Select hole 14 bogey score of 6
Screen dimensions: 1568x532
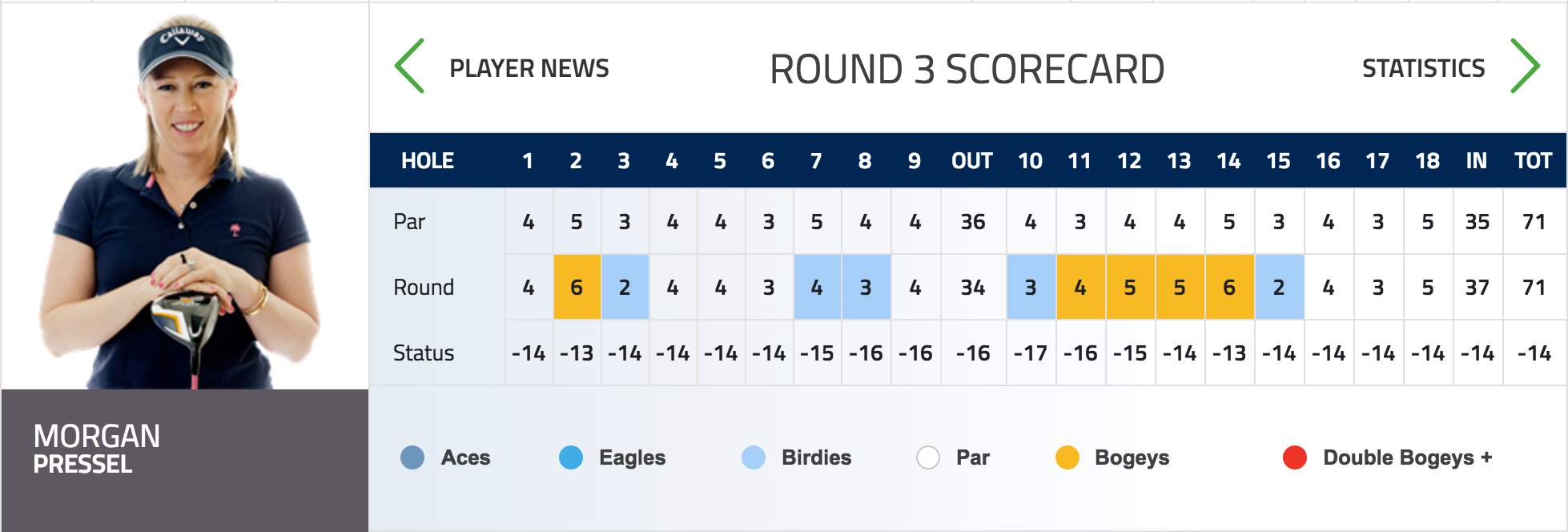point(1229,287)
